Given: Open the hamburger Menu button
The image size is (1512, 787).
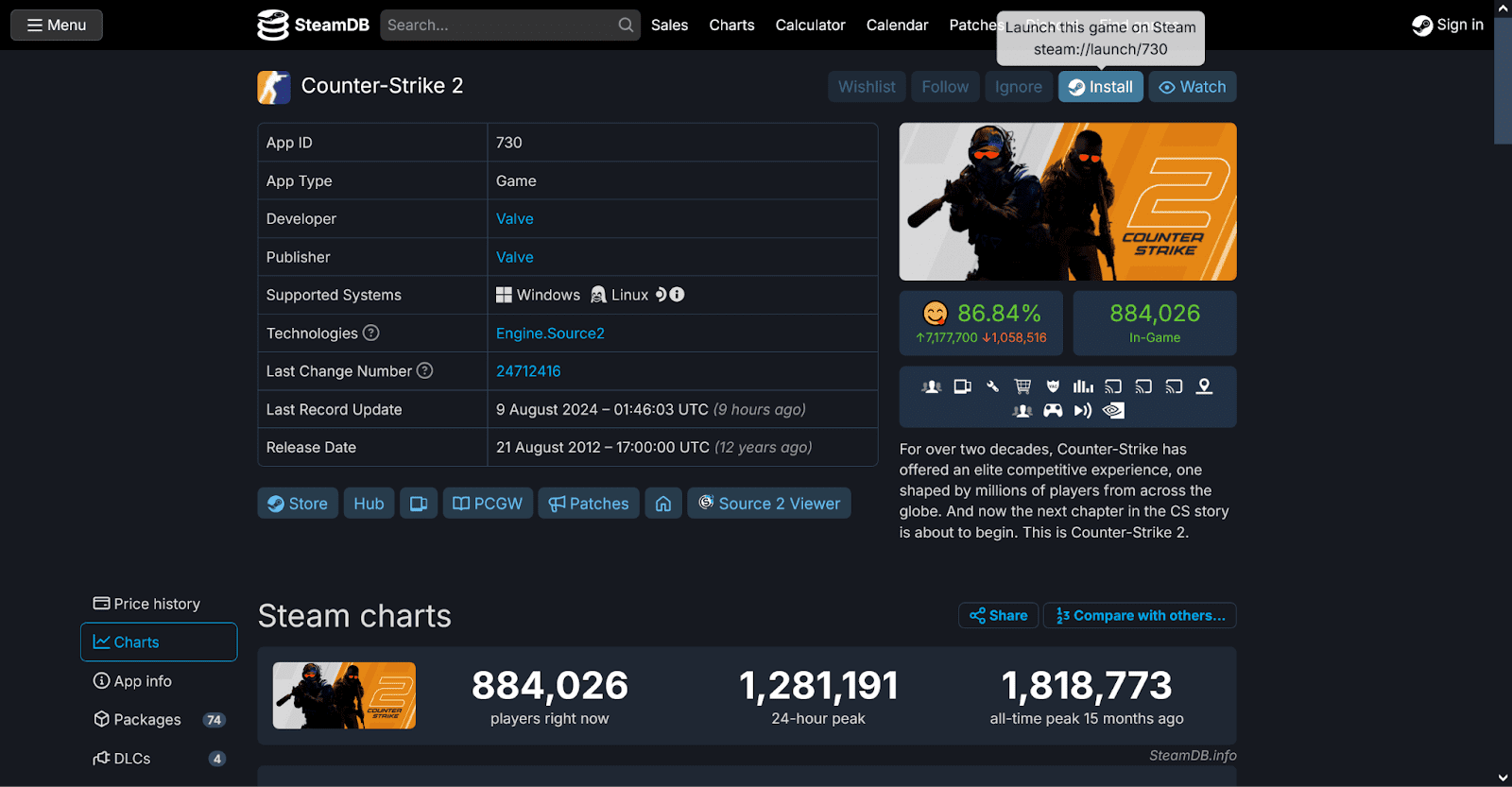Looking at the screenshot, I should pos(57,26).
